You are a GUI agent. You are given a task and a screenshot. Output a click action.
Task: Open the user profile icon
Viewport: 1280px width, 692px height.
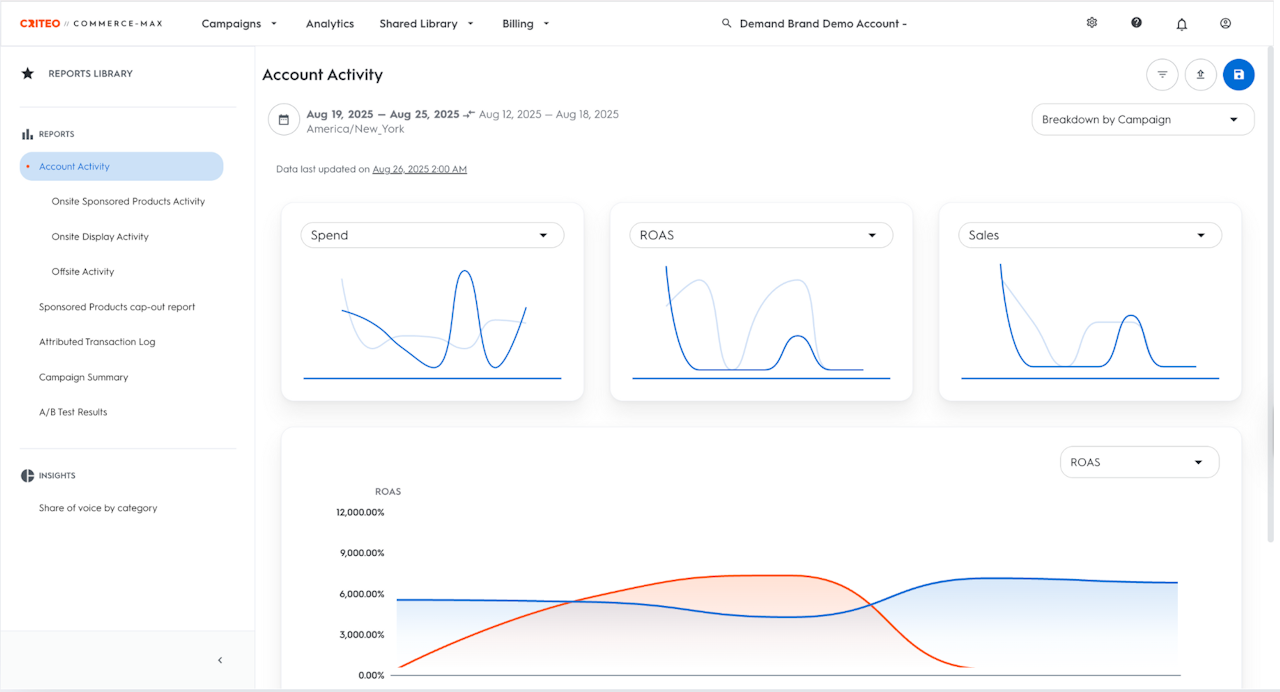point(1225,23)
